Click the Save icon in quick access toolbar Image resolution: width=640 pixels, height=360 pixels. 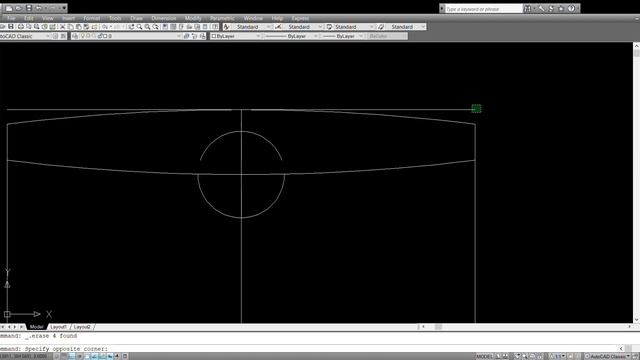tap(29, 8)
